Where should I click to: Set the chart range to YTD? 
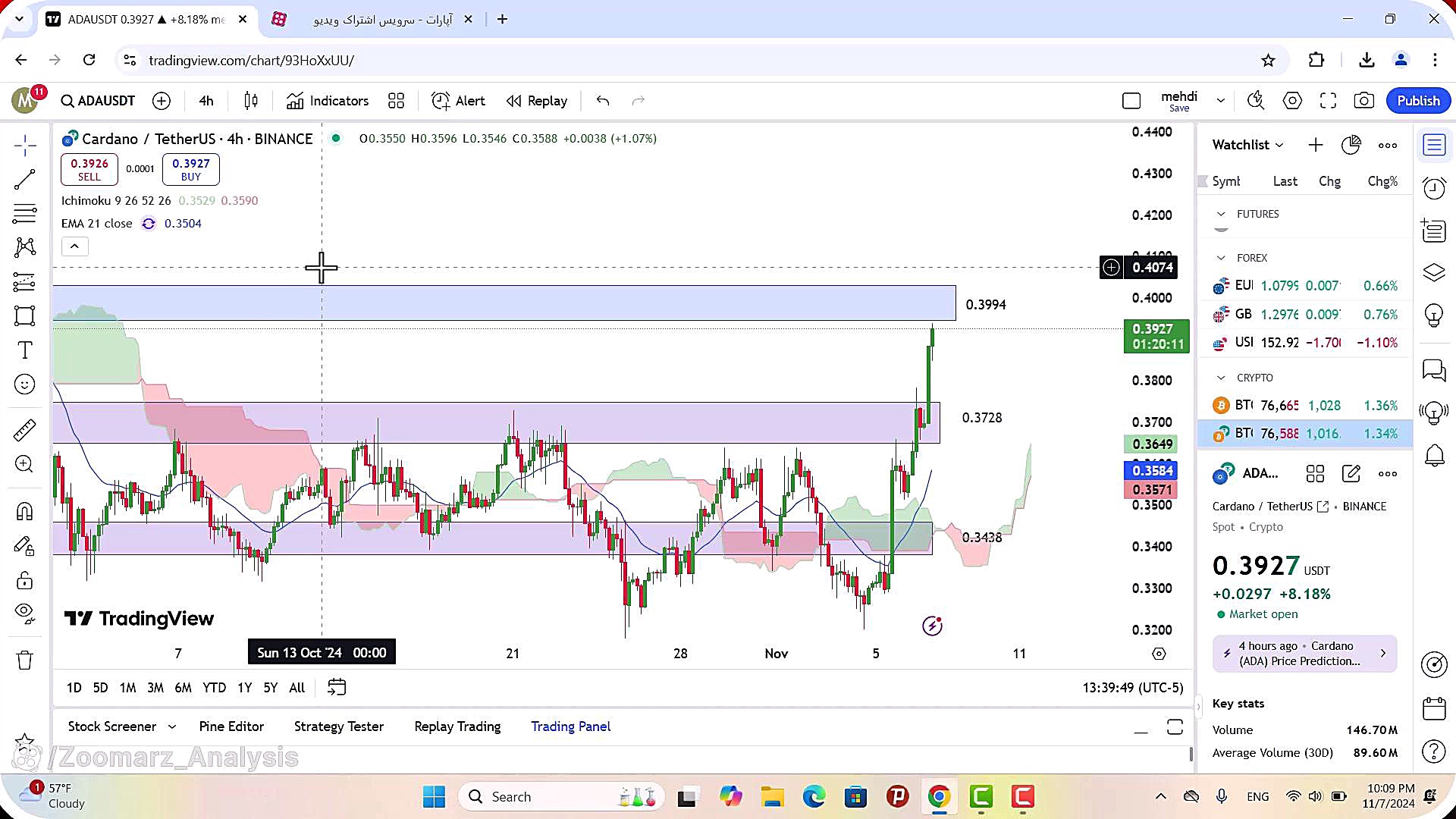tap(214, 688)
